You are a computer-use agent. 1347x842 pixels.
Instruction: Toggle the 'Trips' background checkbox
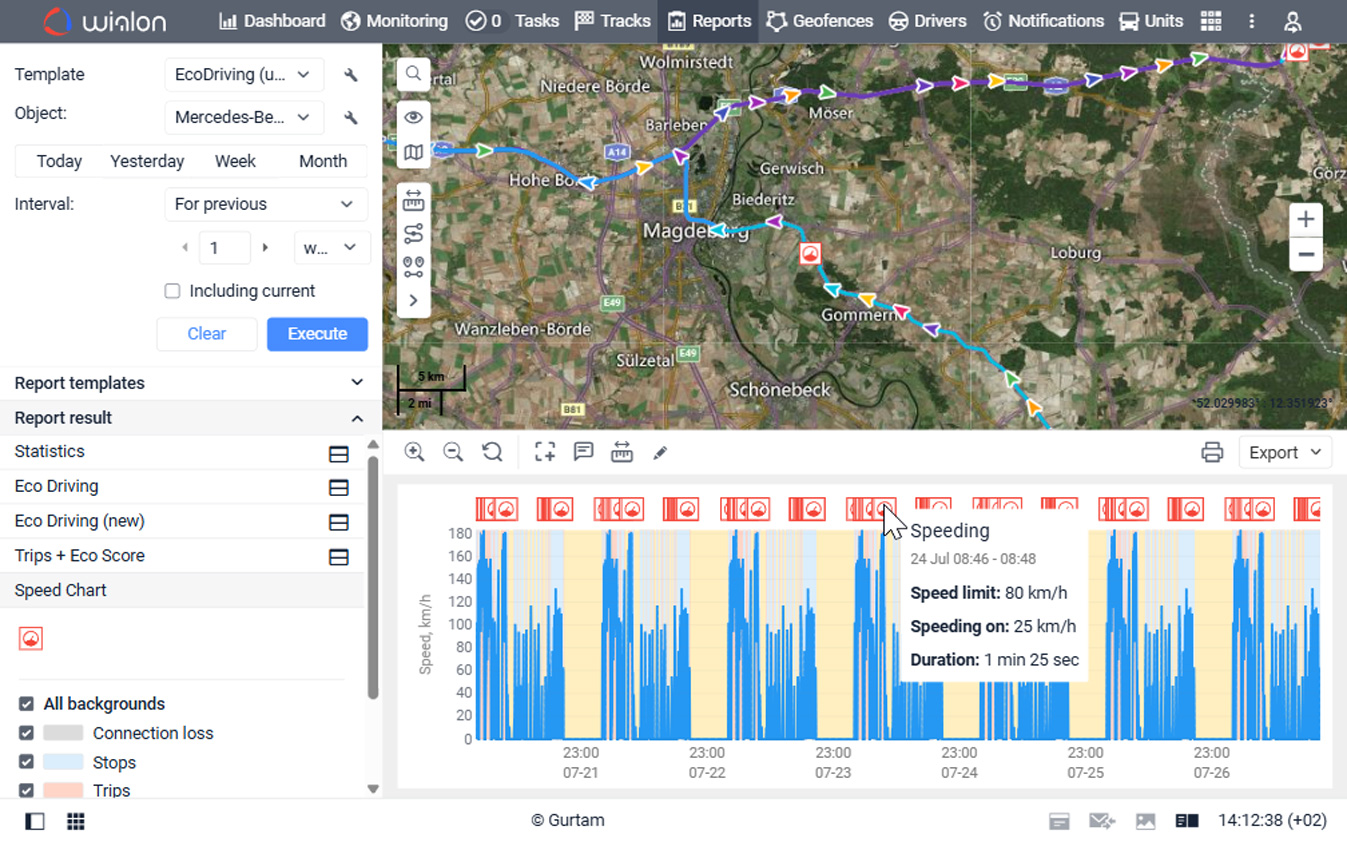point(27,790)
